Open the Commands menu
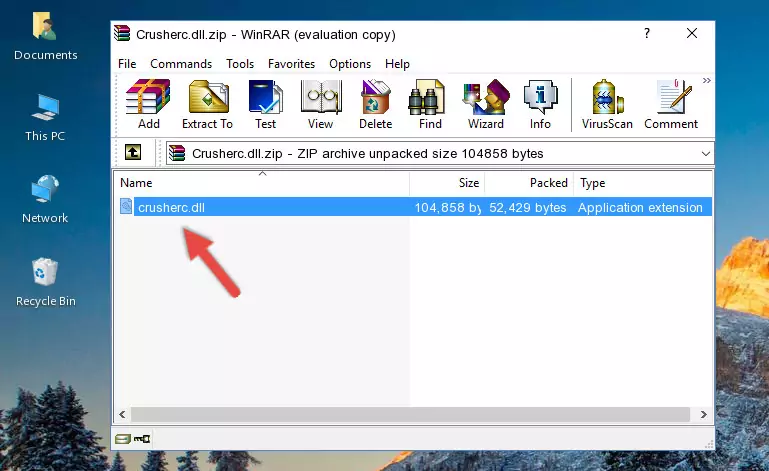769x471 pixels. coord(181,64)
